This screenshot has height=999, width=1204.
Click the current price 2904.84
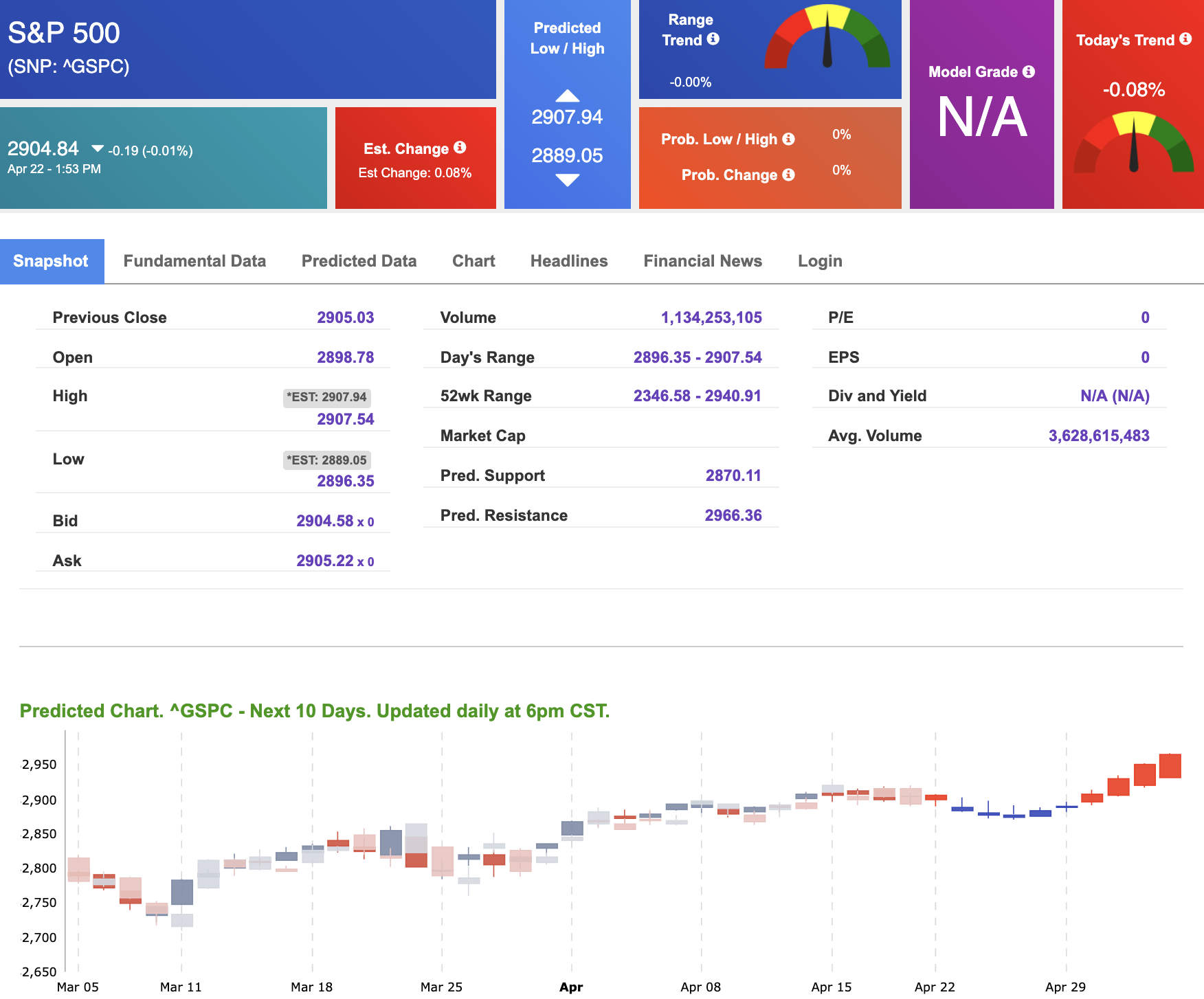(x=43, y=148)
